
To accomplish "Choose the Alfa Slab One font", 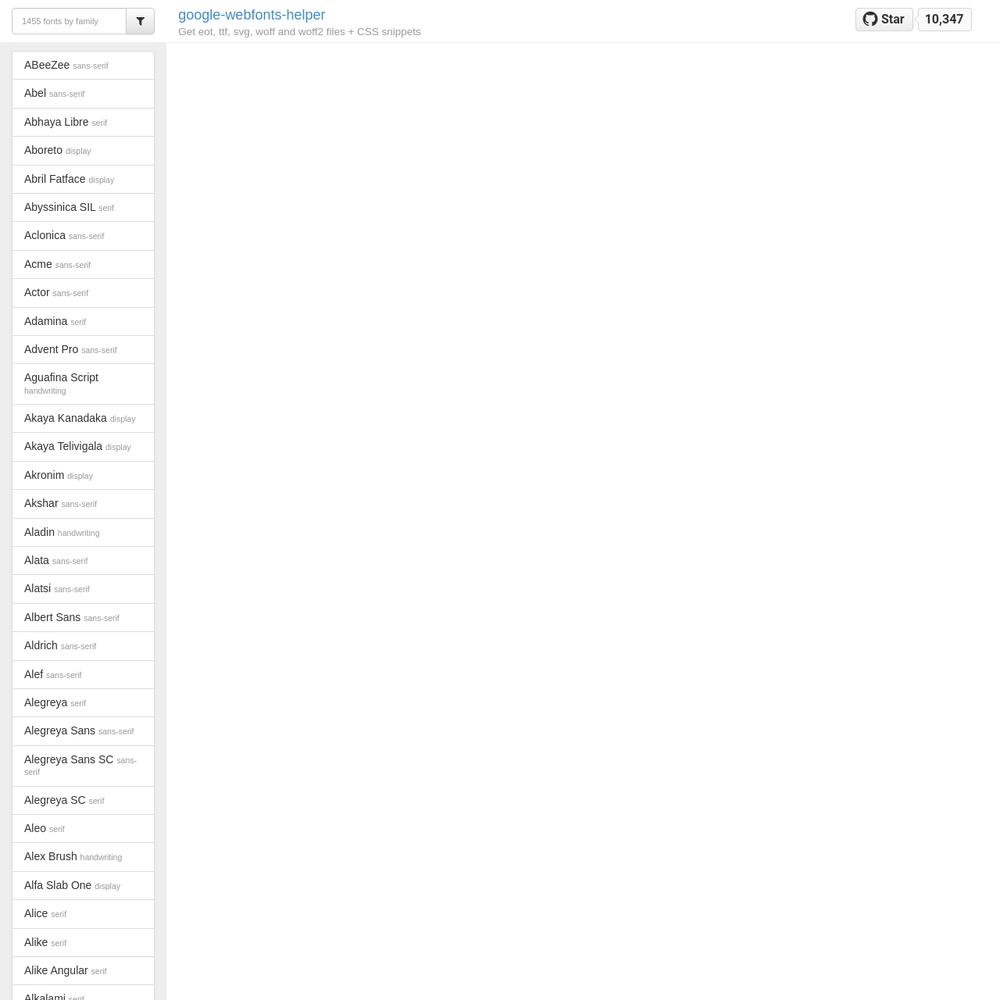I will (83, 886).
